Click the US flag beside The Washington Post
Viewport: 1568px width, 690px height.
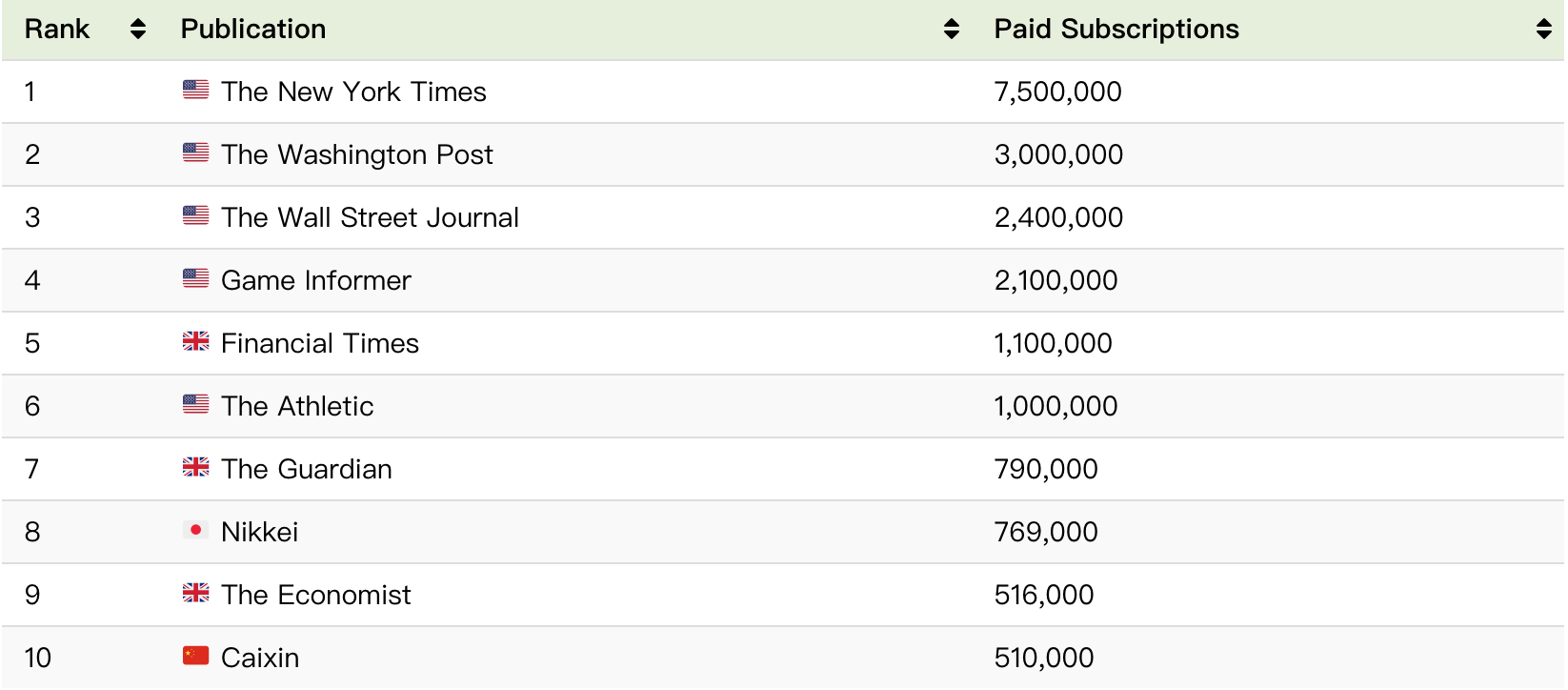tap(195, 152)
